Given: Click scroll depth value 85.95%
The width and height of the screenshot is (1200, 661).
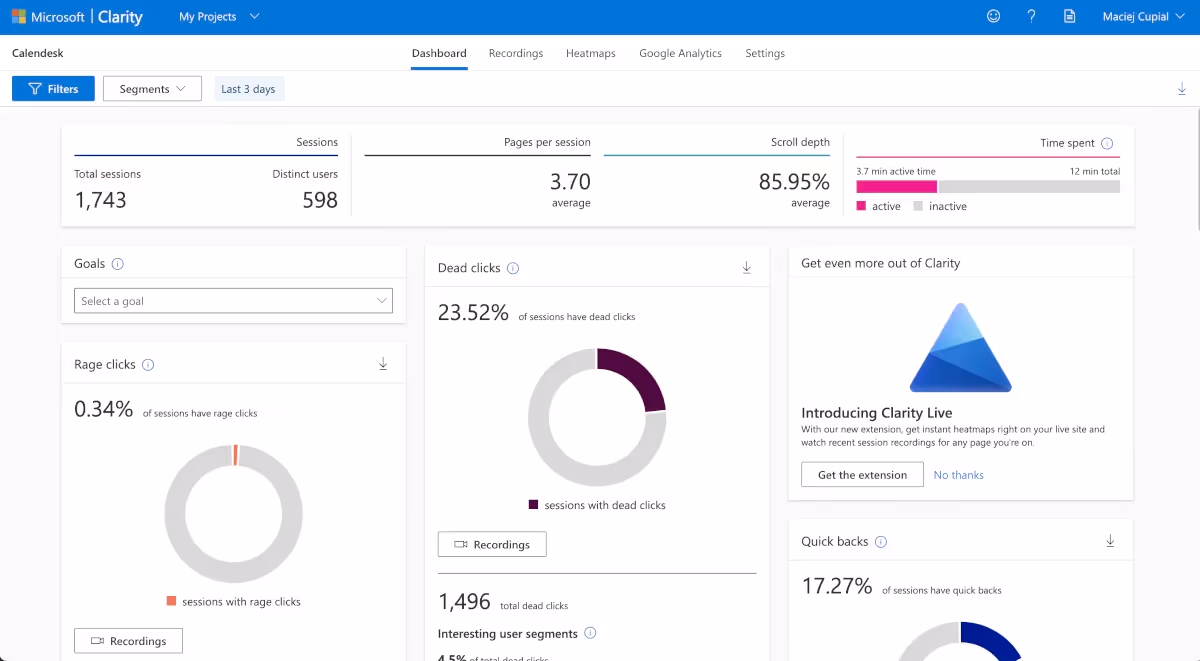Looking at the screenshot, I should pyautogui.click(x=793, y=182).
